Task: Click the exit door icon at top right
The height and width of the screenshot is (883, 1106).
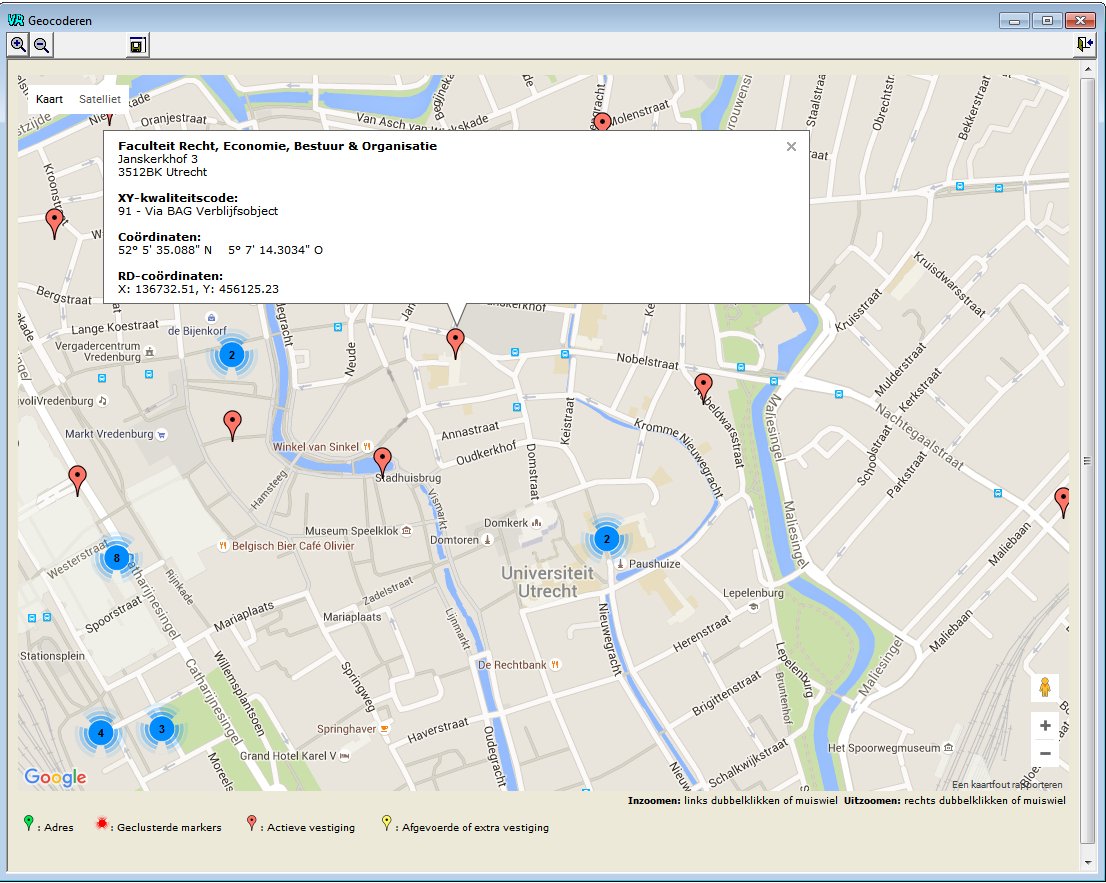Action: click(1085, 44)
